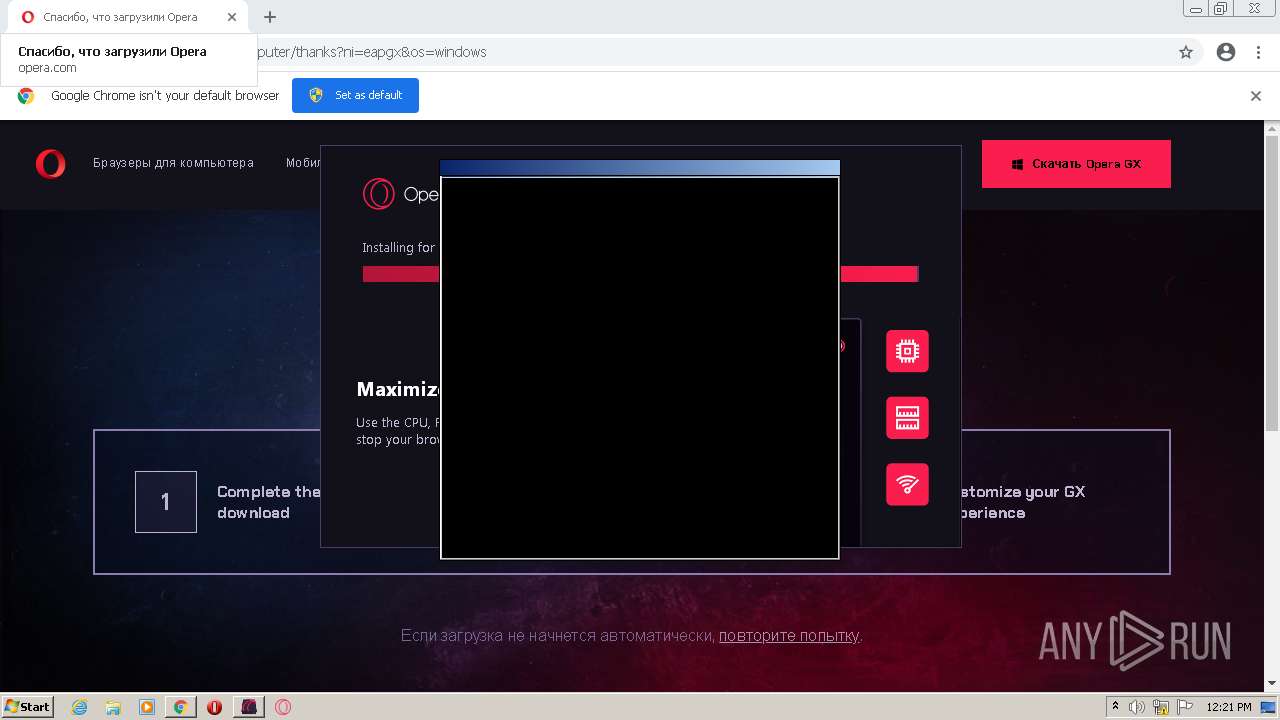Click the Opera GX installer taskbar button

click(248, 707)
